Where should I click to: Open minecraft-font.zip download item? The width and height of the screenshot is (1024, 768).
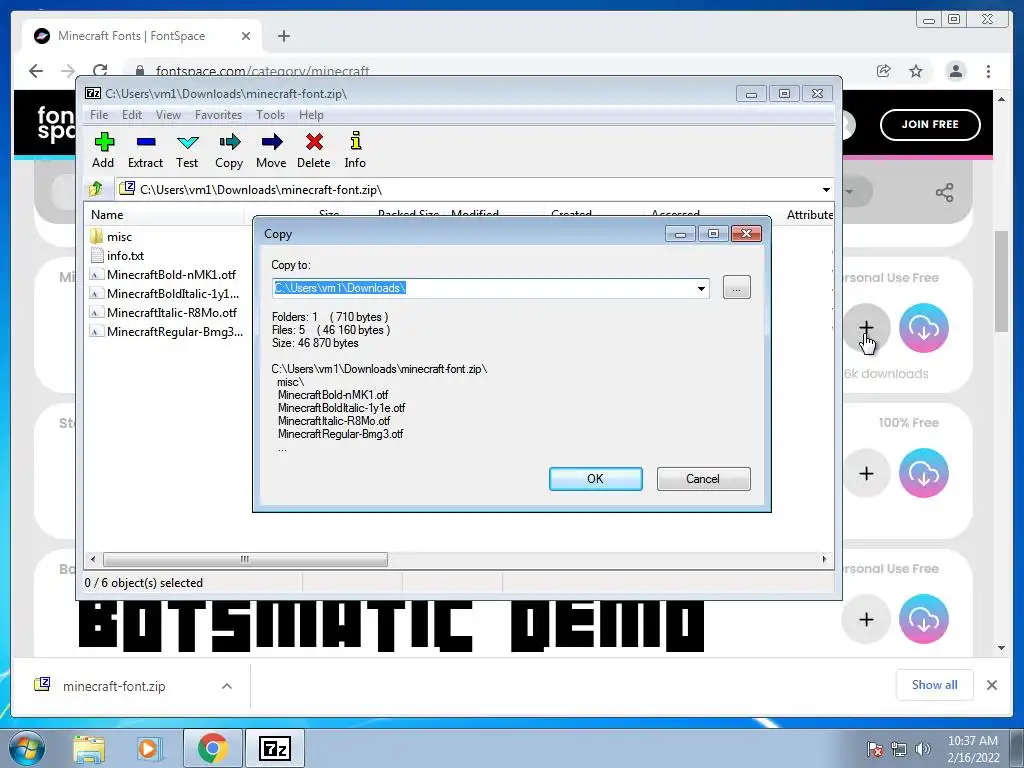click(x=114, y=686)
